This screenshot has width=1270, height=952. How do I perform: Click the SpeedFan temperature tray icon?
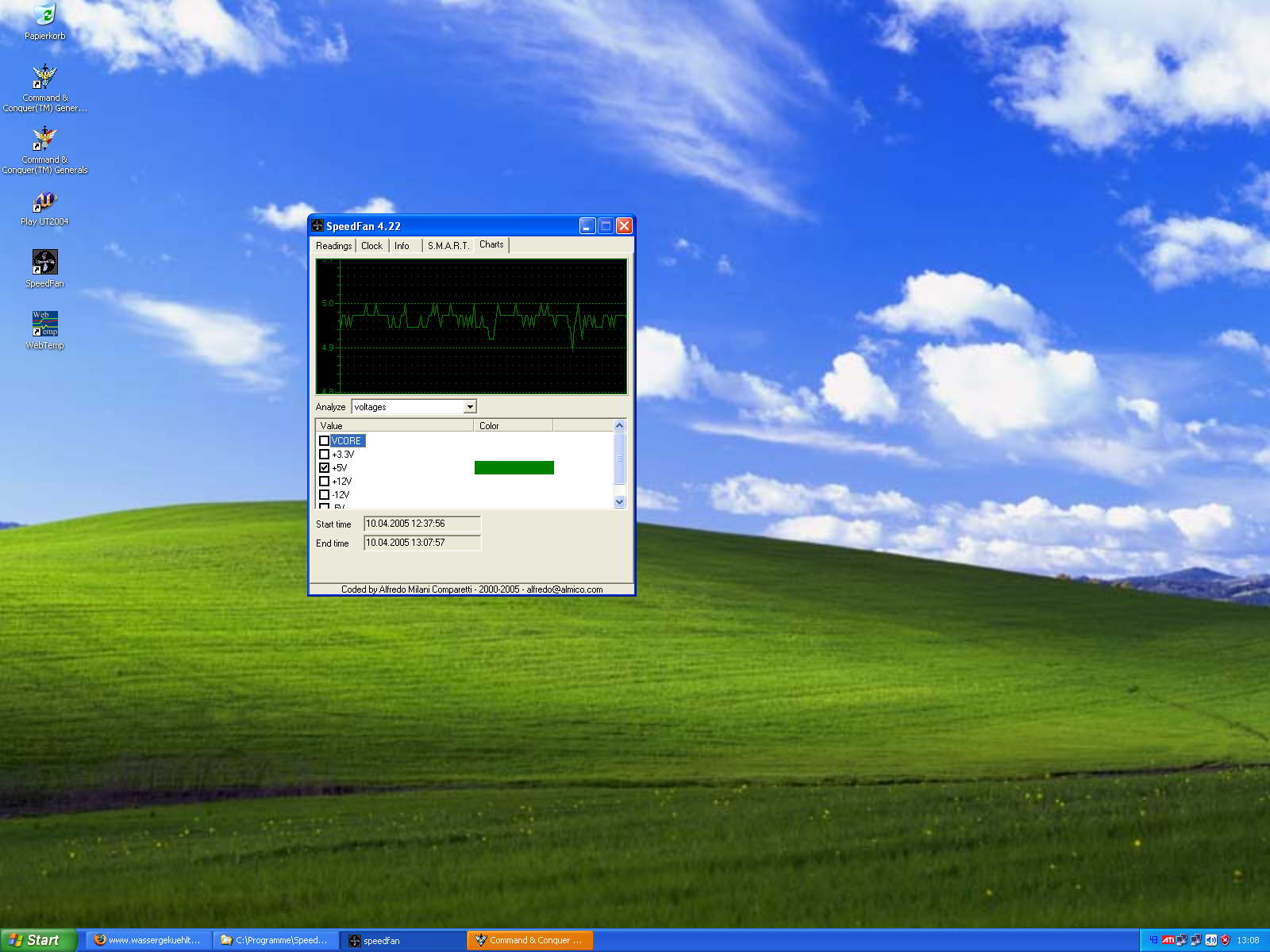[x=1153, y=940]
